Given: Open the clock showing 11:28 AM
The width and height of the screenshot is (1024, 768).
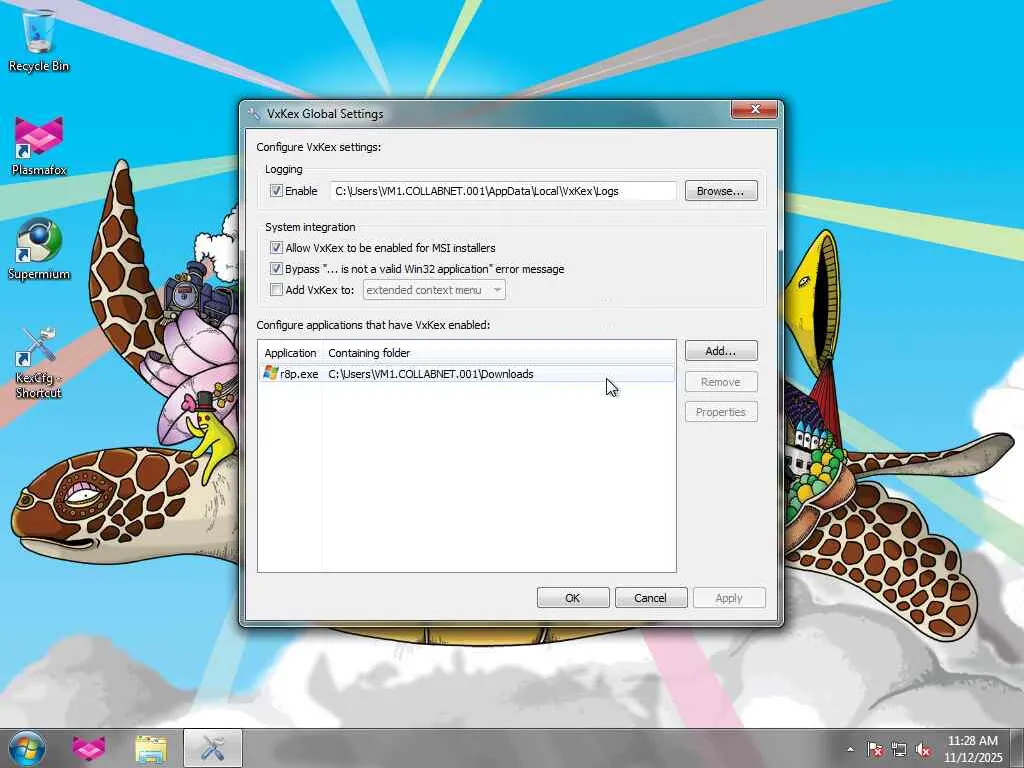Looking at the screenshot, I should tap(972, 749).
